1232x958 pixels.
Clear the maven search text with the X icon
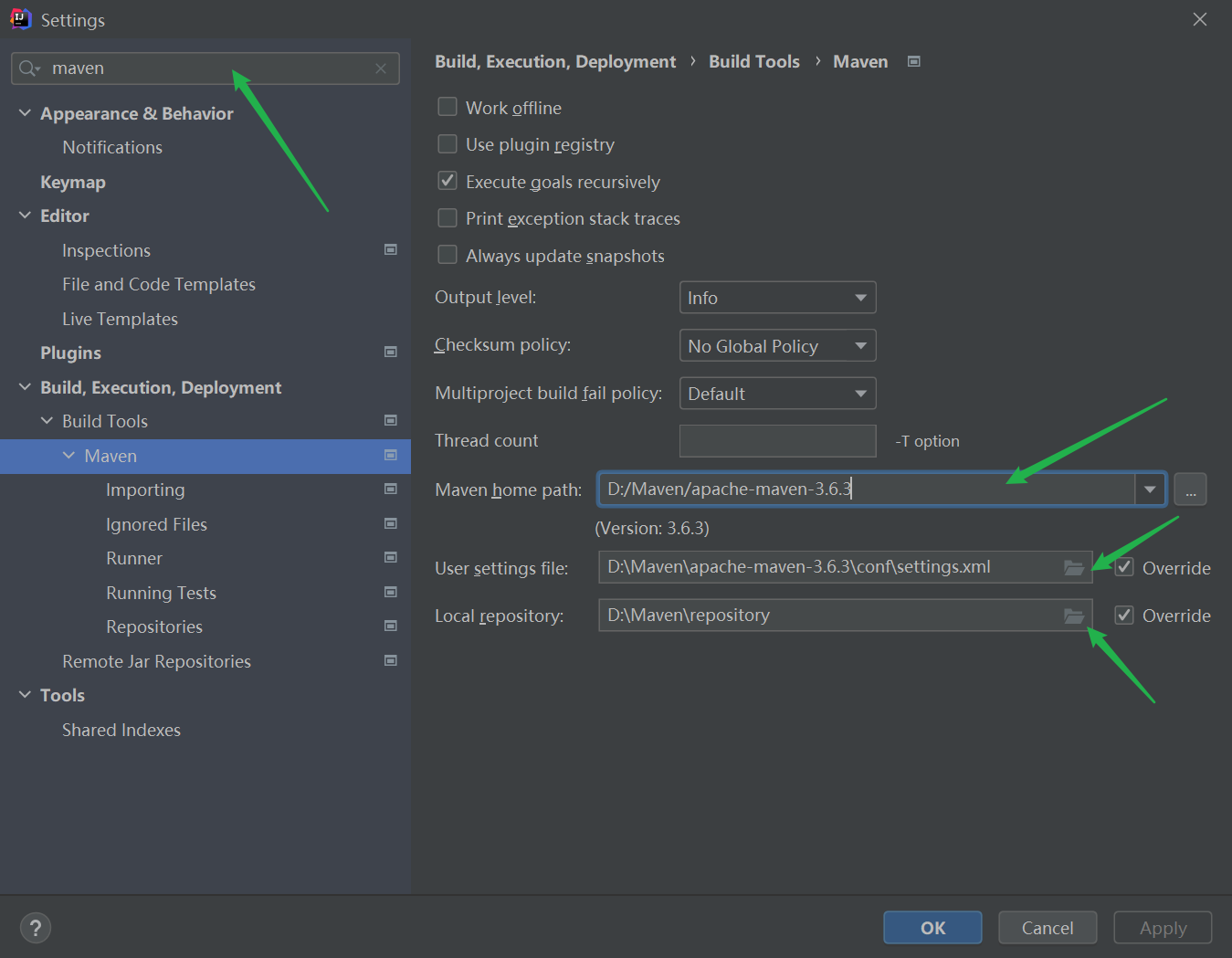(x=381, y=68)
